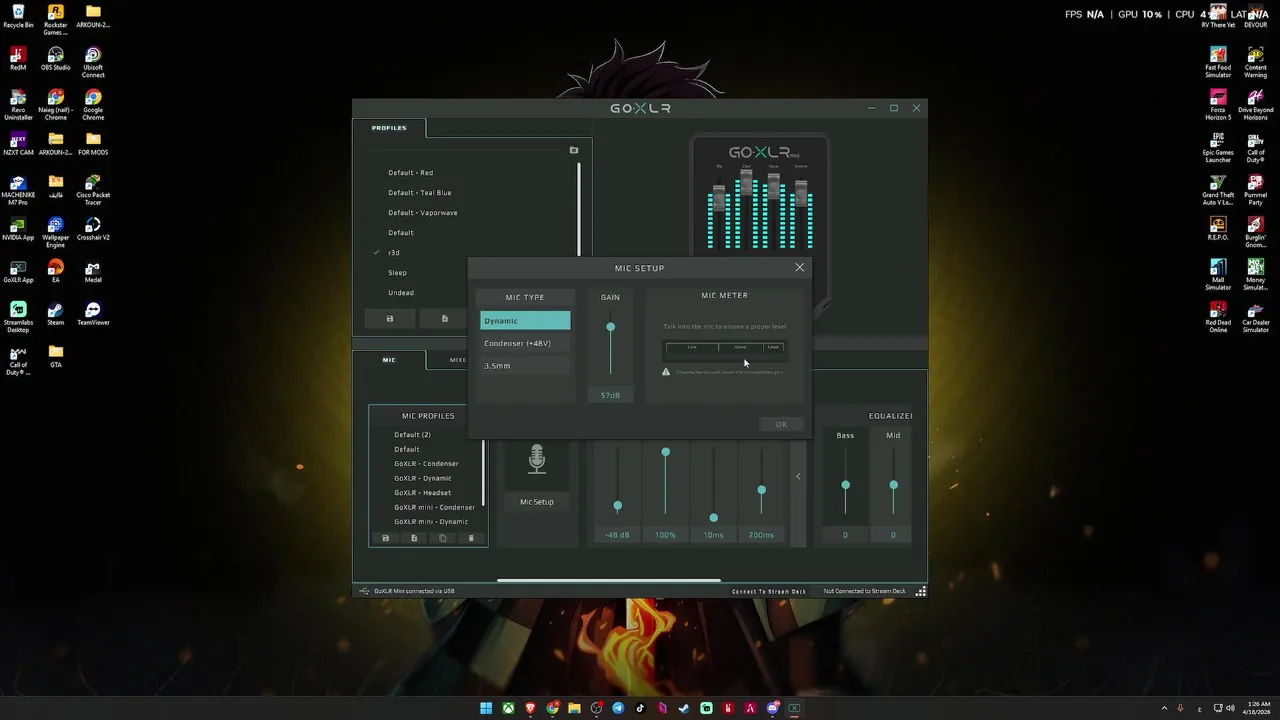Click the delete mic profile trash icon
This screenshot has width=1280, height=720.
coord(471,538)
